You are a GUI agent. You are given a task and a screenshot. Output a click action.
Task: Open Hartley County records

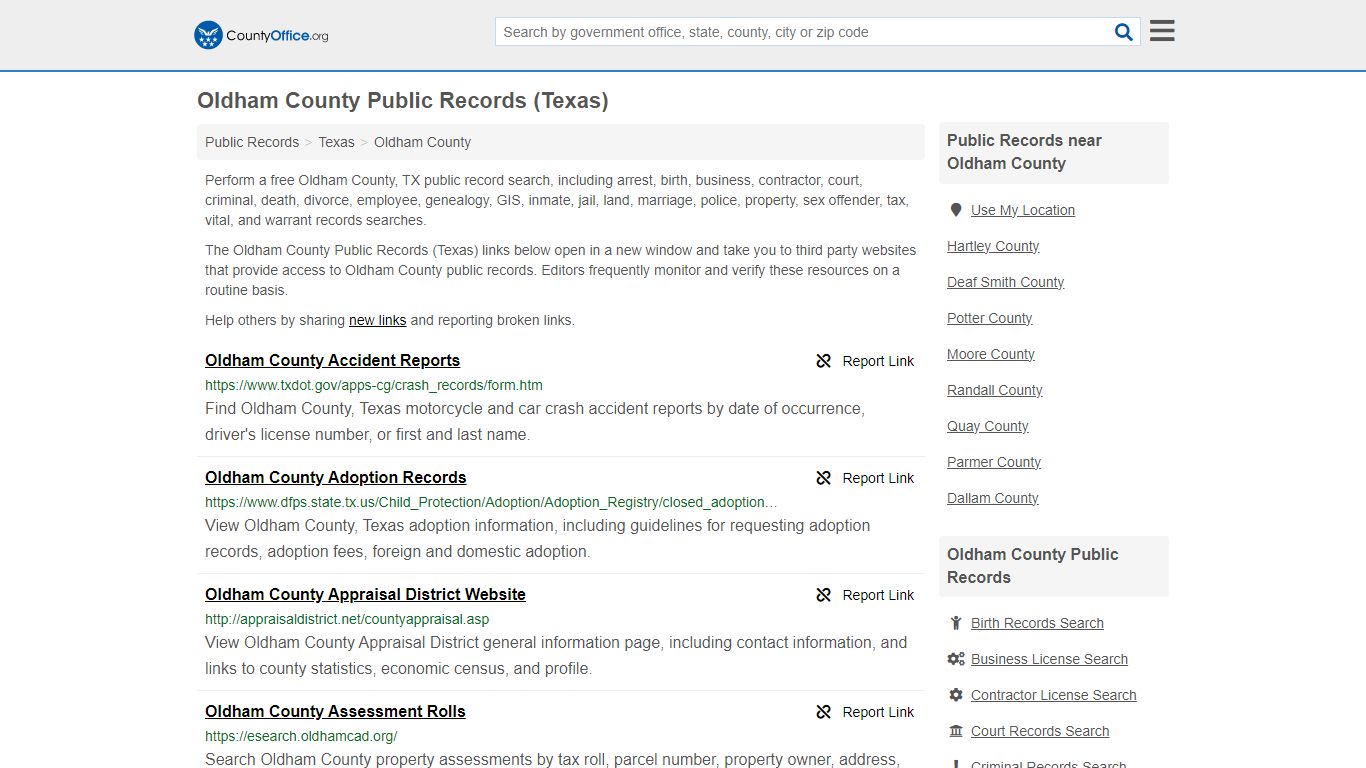click(993, 246)
